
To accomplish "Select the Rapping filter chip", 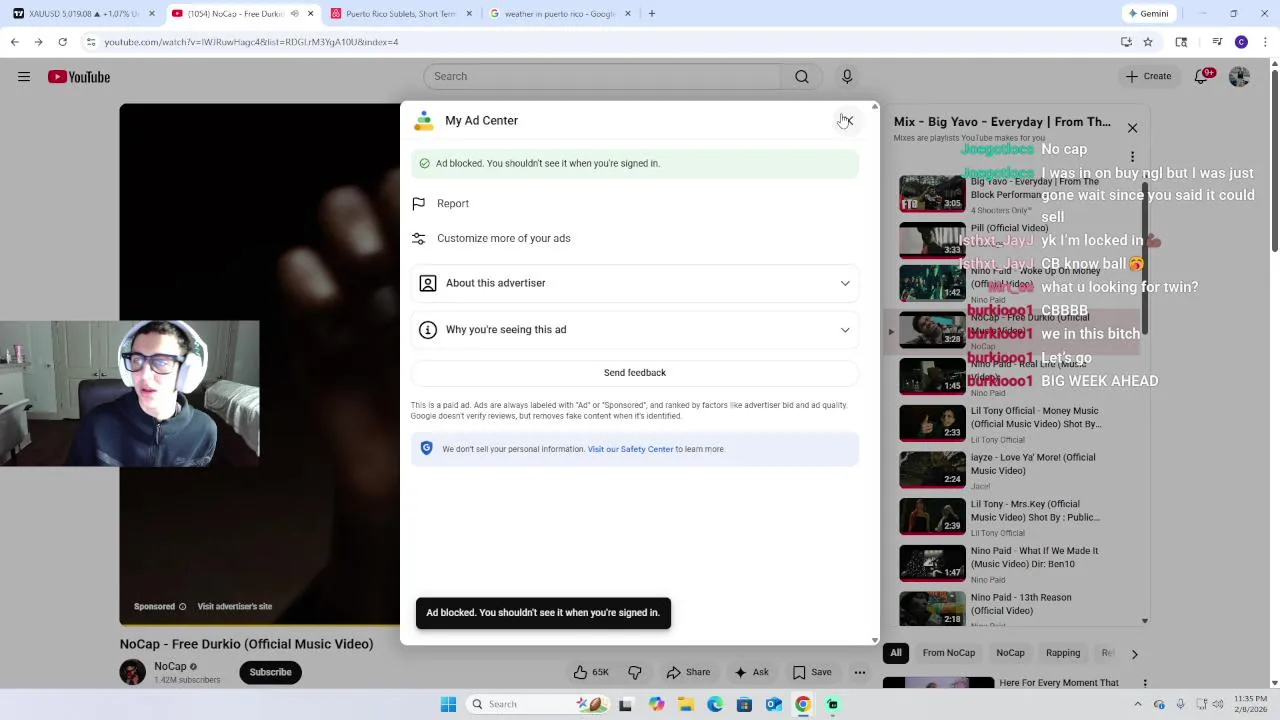I will (1063, 654).
